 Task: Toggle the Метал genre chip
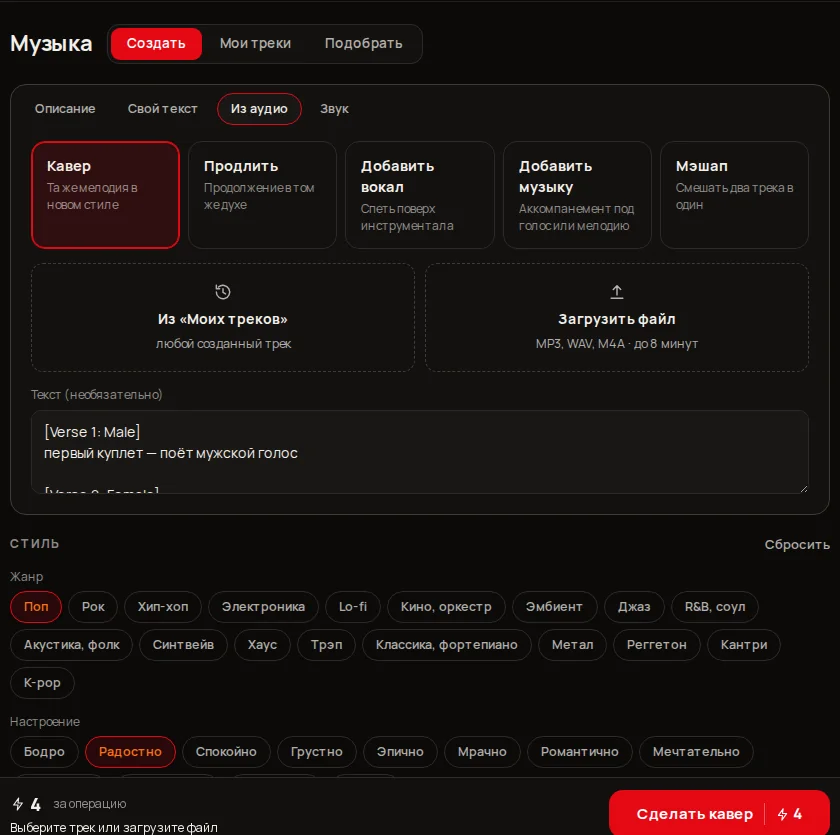572,645
